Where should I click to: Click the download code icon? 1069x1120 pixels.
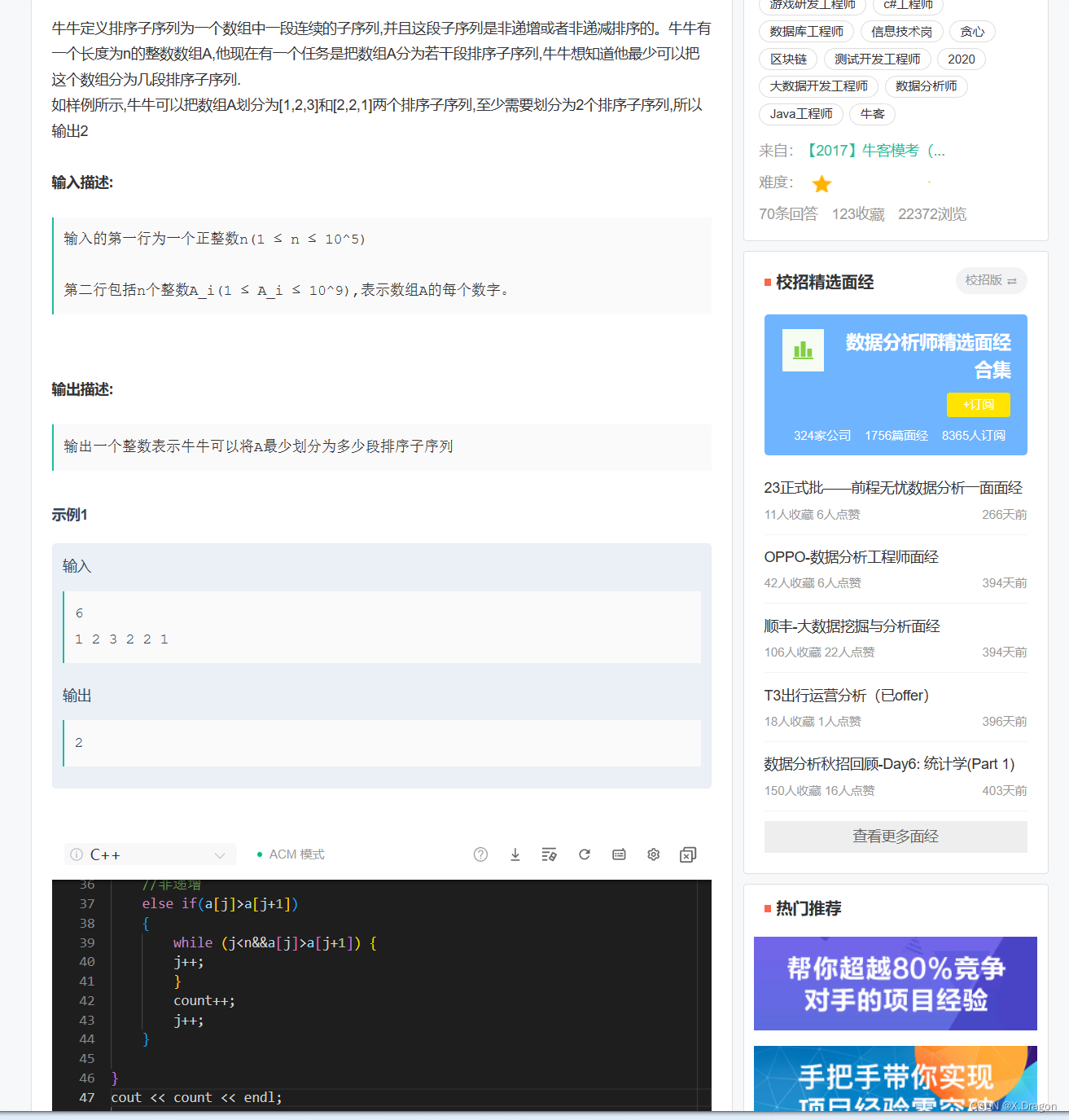515,854
